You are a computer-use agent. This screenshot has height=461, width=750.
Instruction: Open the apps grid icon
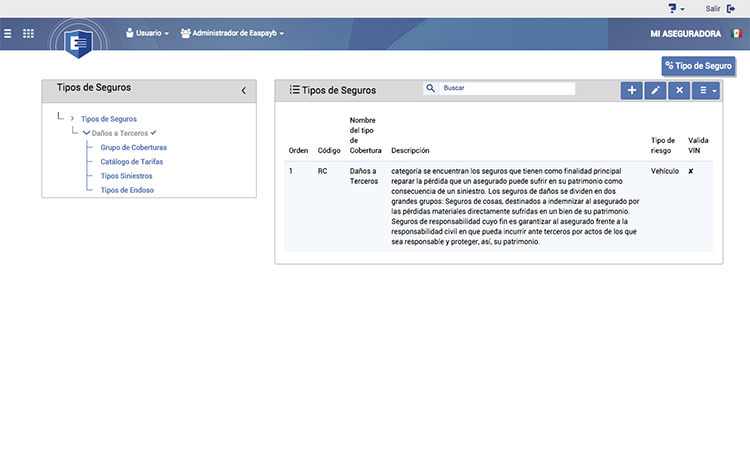tap(28, 33)
